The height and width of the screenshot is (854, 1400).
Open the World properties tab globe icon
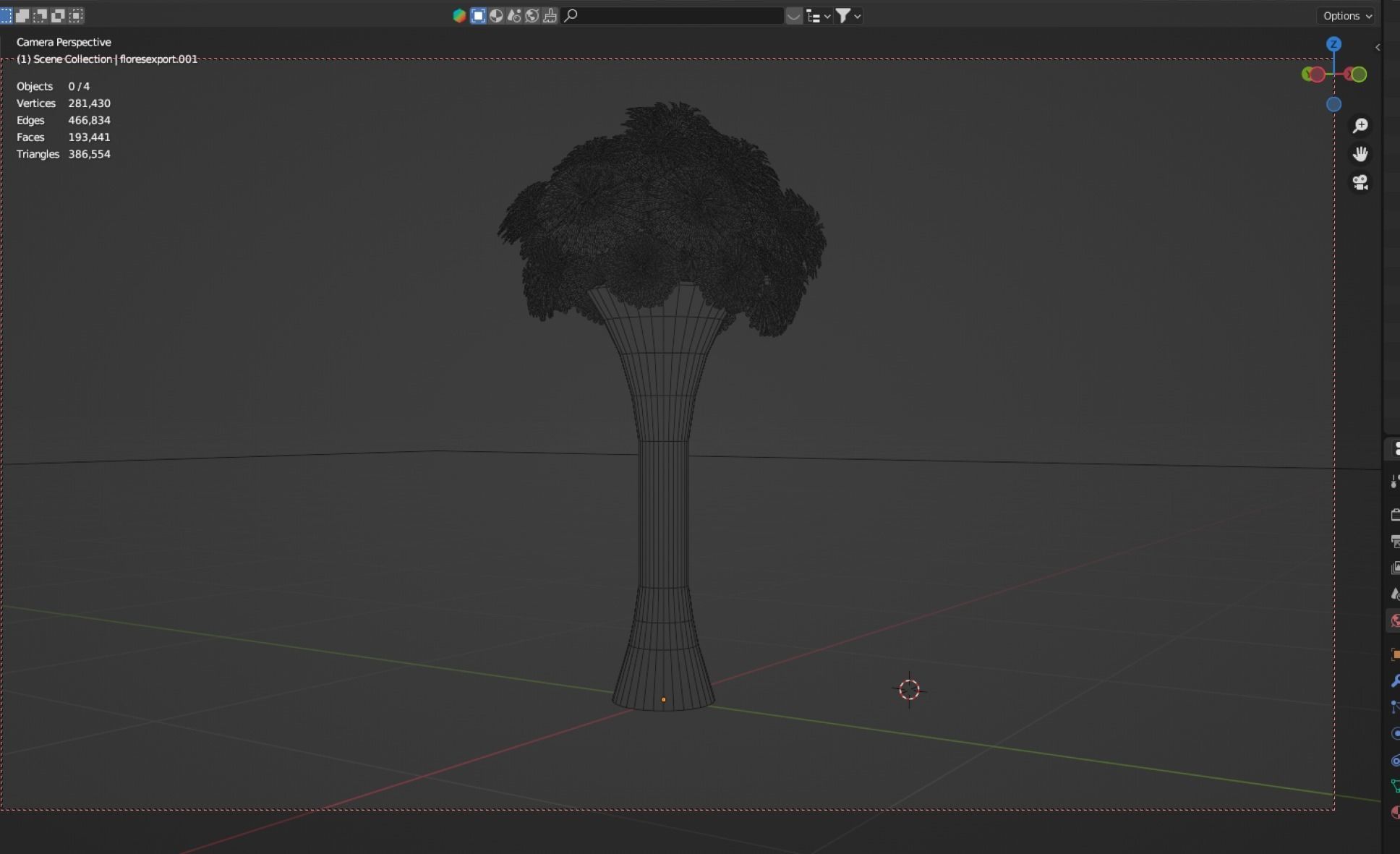coord(1395,620)
